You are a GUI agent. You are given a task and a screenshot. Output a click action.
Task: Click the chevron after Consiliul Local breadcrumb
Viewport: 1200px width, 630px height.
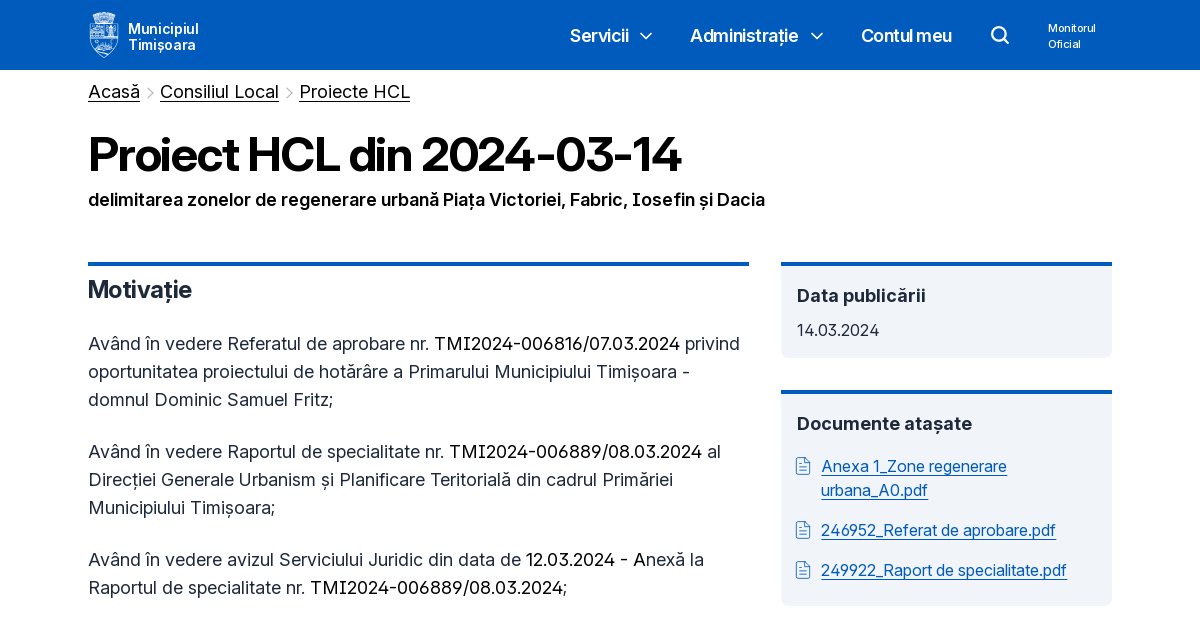(289, 91)
